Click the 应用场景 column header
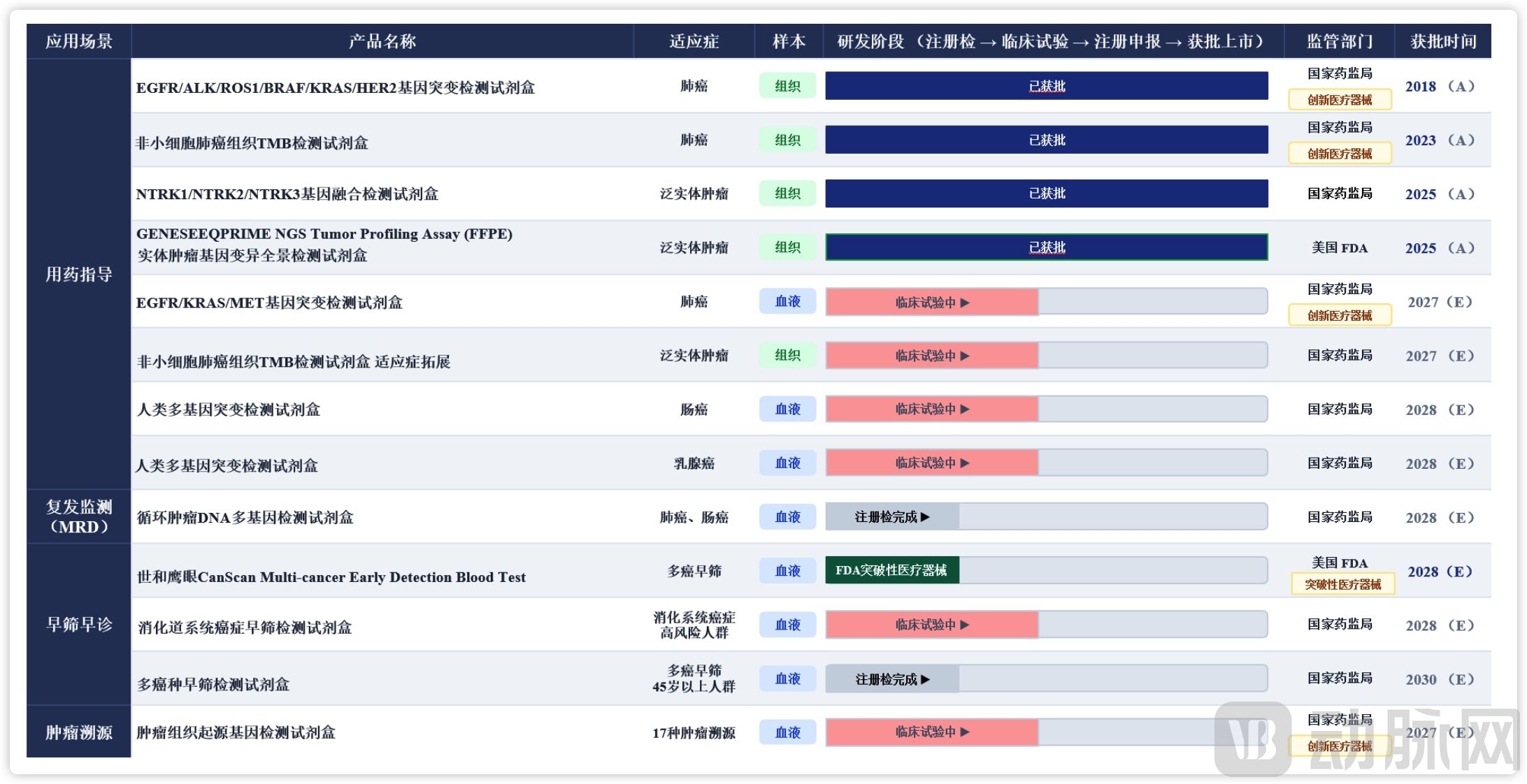The image size is (1527, 784). click(79, 41)
